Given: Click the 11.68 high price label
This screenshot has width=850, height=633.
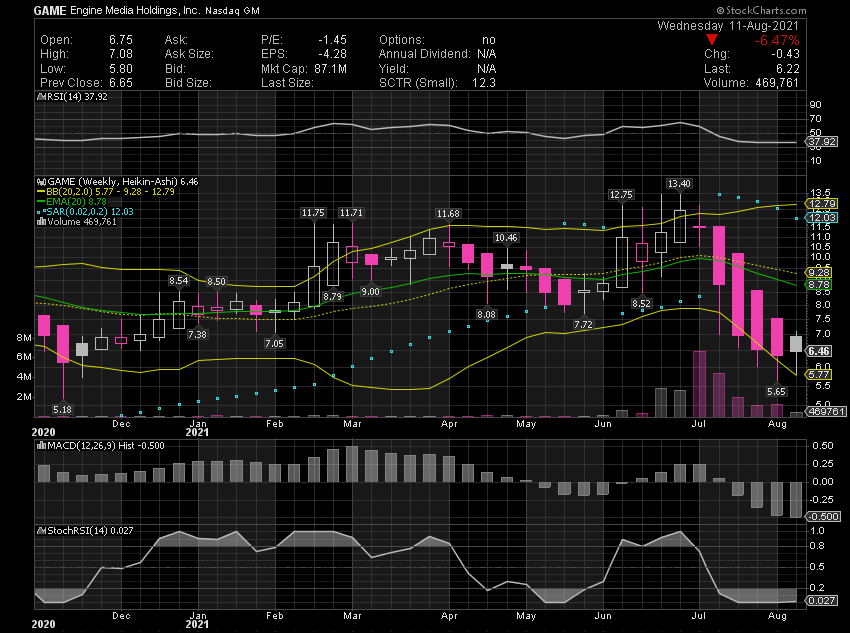Looking at the screenshot, I should coord(448,214).
